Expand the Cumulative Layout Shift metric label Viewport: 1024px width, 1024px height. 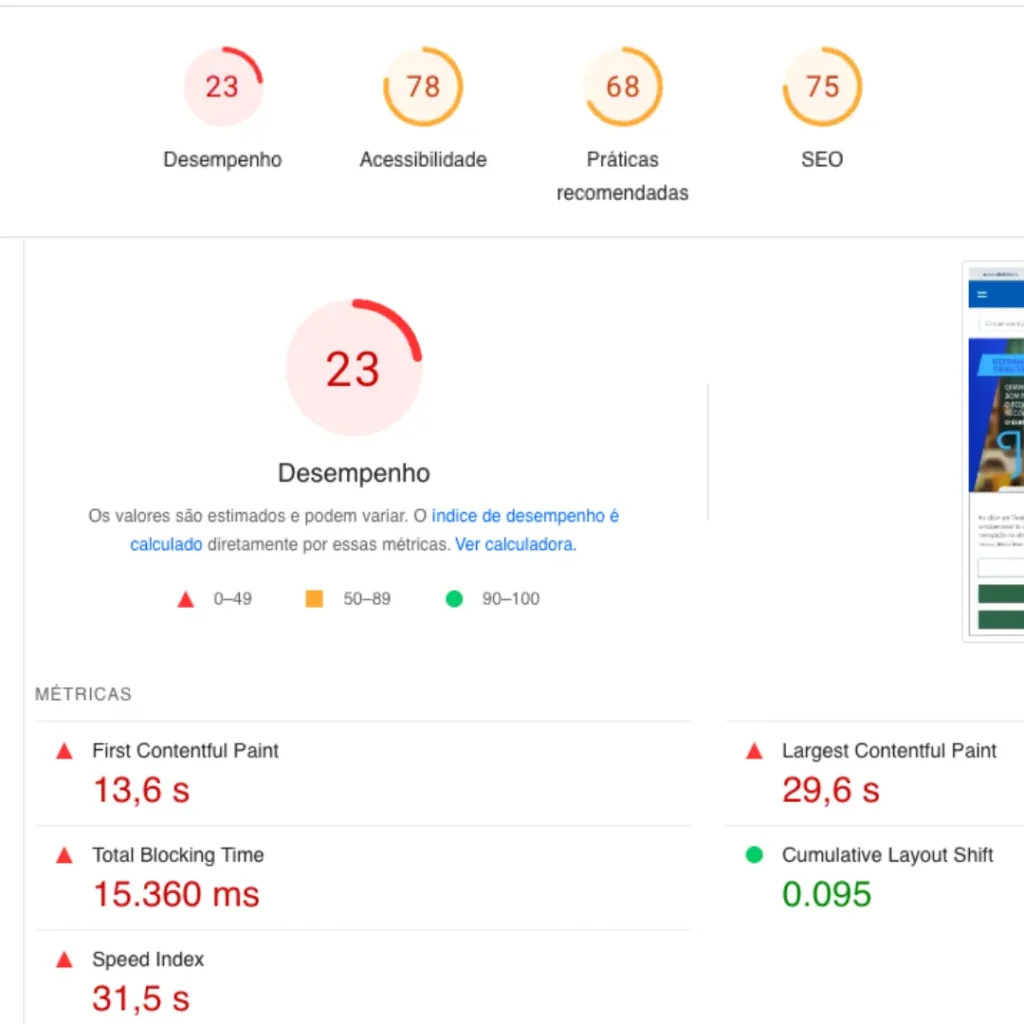[887, 855]
